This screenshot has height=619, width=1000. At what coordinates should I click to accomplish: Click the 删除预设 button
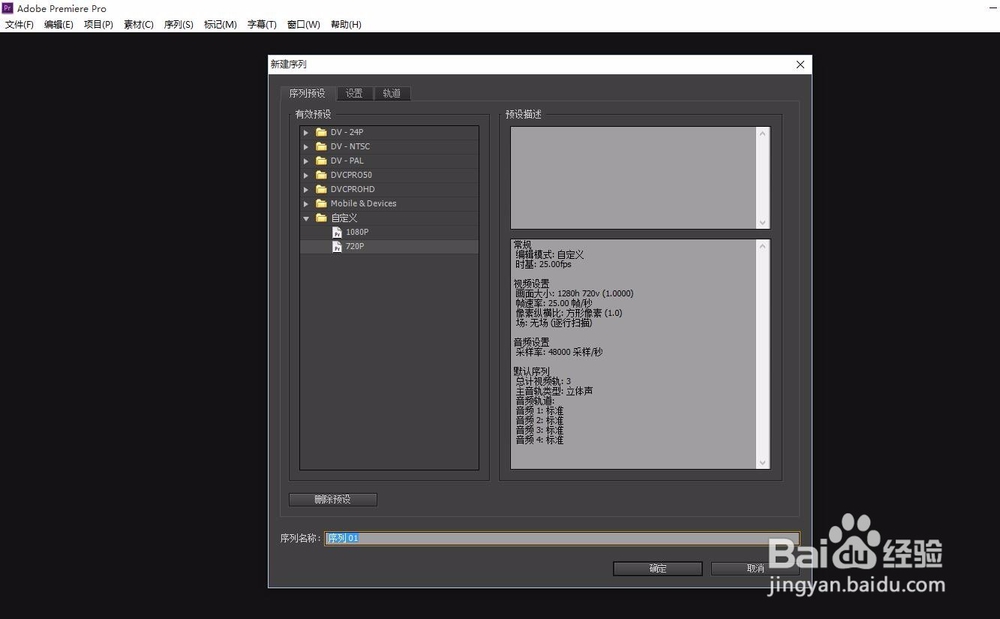pos(333,499)
